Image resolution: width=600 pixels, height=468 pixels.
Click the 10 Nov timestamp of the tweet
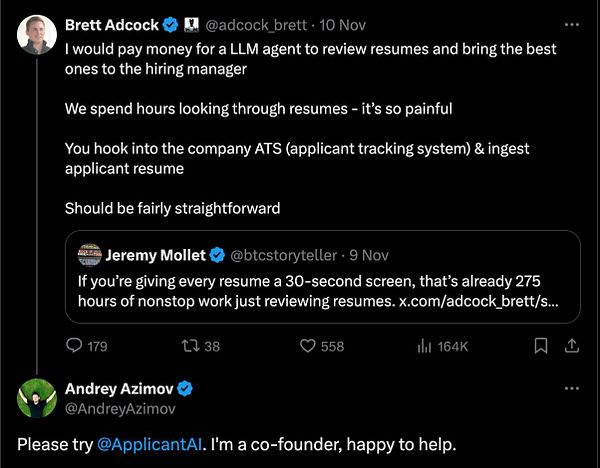342,25
